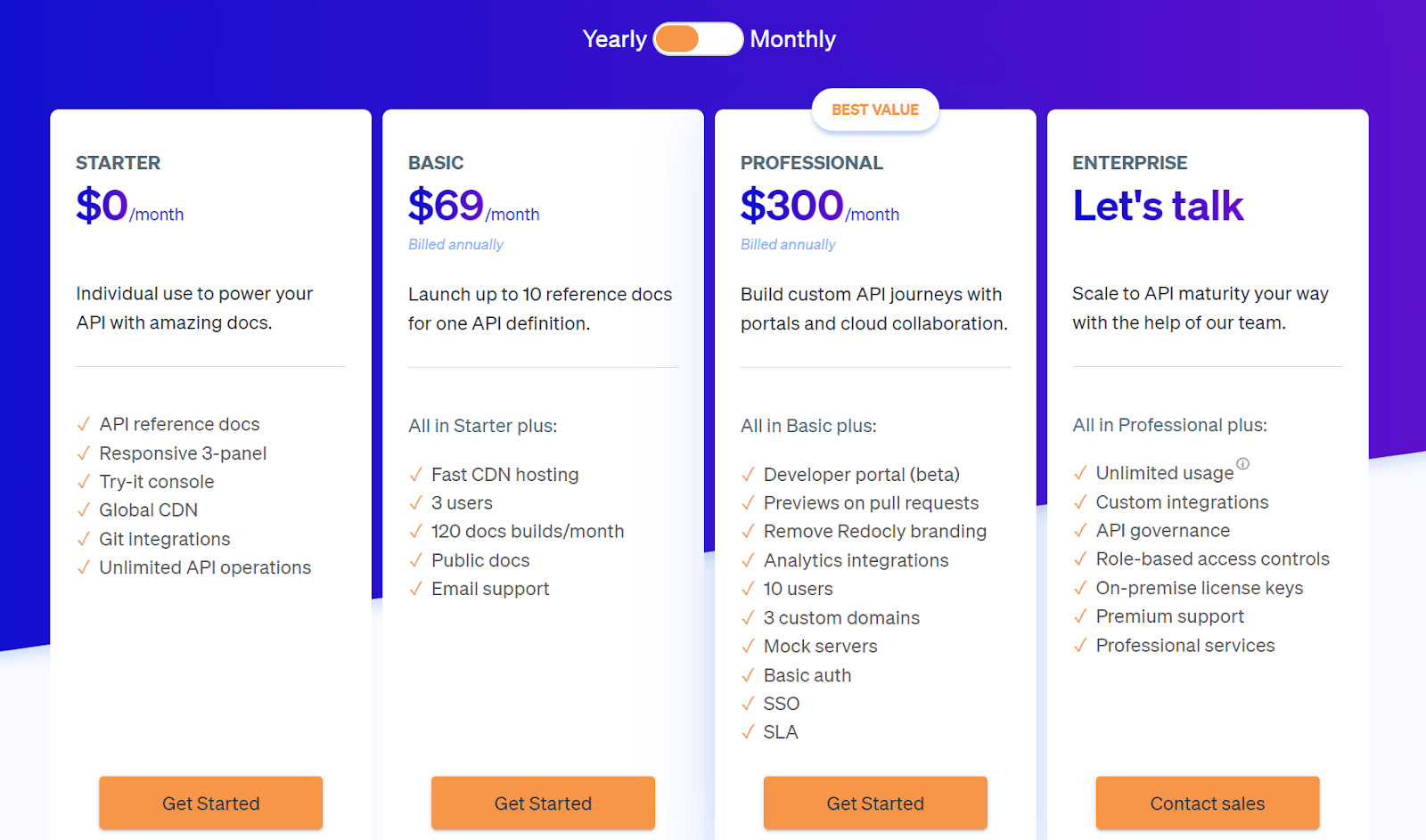Click the Let's talk price label
The image size is (1426, 840).
(1157, 205)
